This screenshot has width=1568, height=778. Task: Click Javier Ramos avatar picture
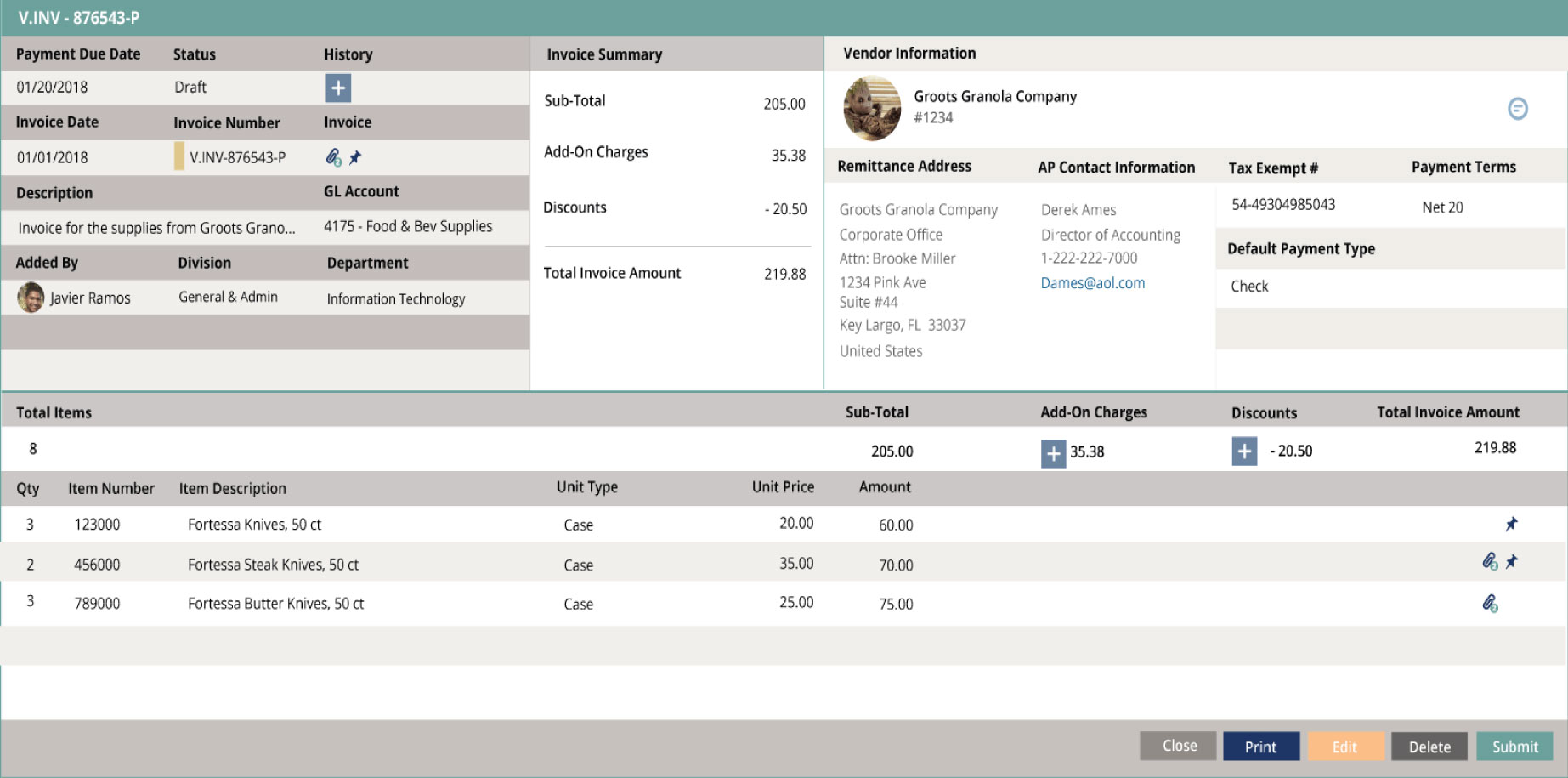31,298
